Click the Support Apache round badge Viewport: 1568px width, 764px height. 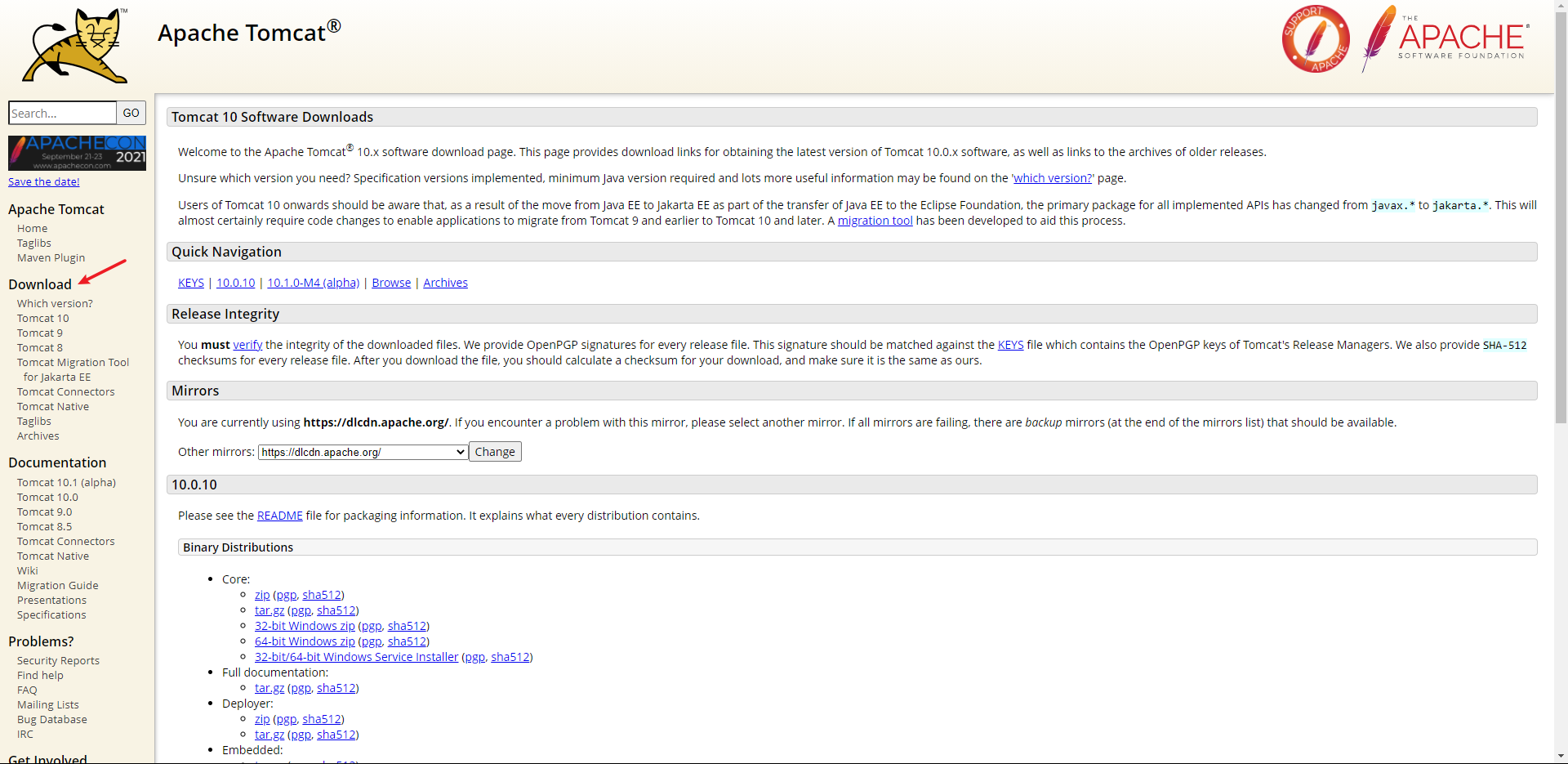[x=1315, y=39]
